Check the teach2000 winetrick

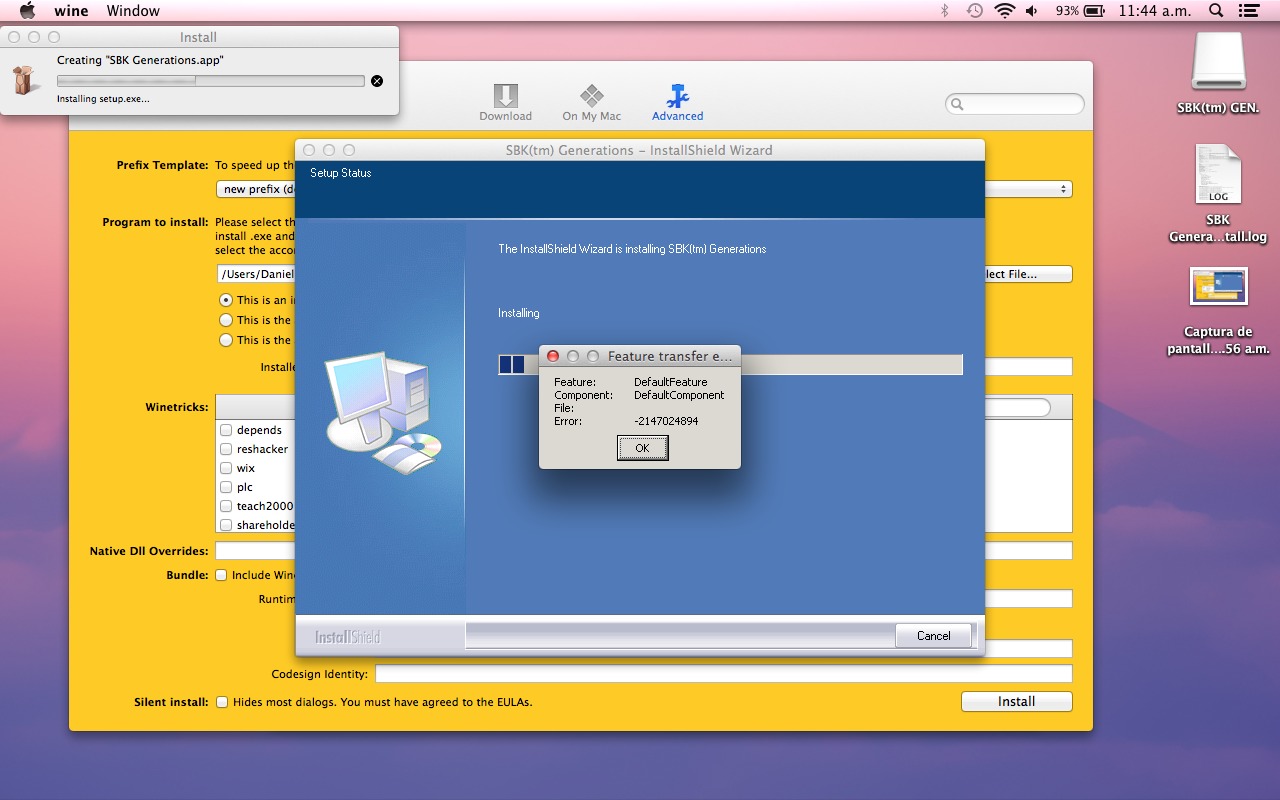point(226,506)
